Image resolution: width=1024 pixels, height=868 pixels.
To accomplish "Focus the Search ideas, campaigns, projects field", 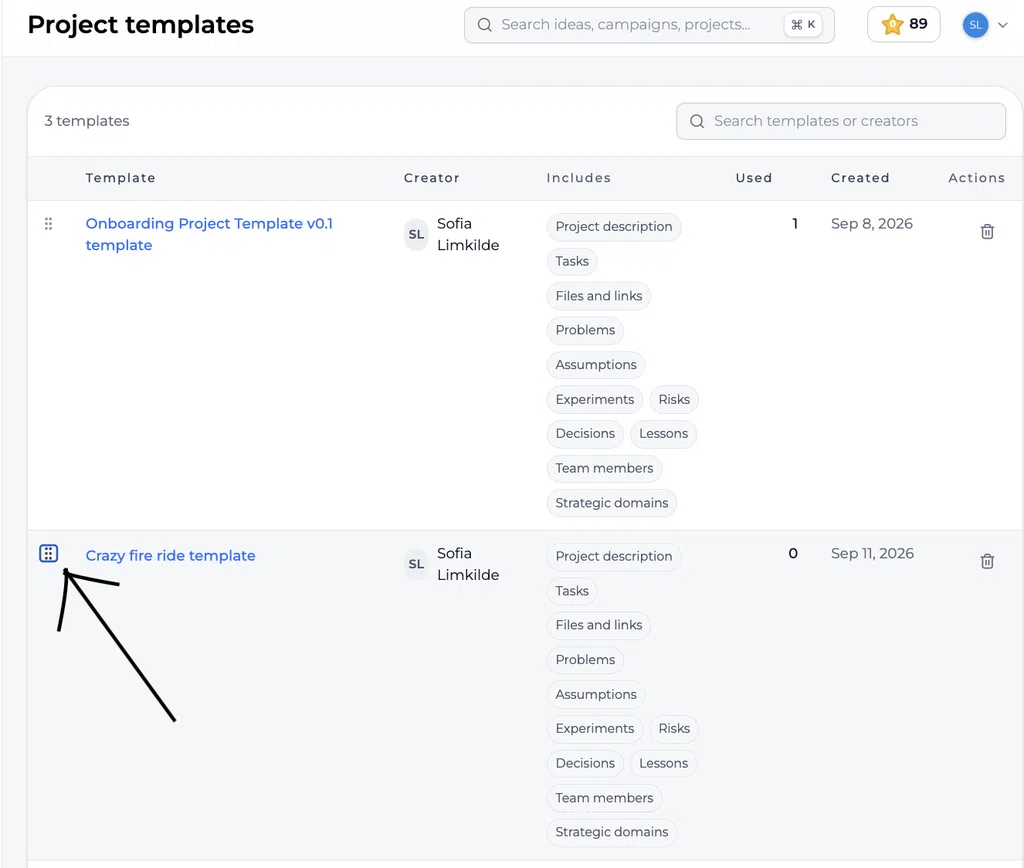I will 649,25.
